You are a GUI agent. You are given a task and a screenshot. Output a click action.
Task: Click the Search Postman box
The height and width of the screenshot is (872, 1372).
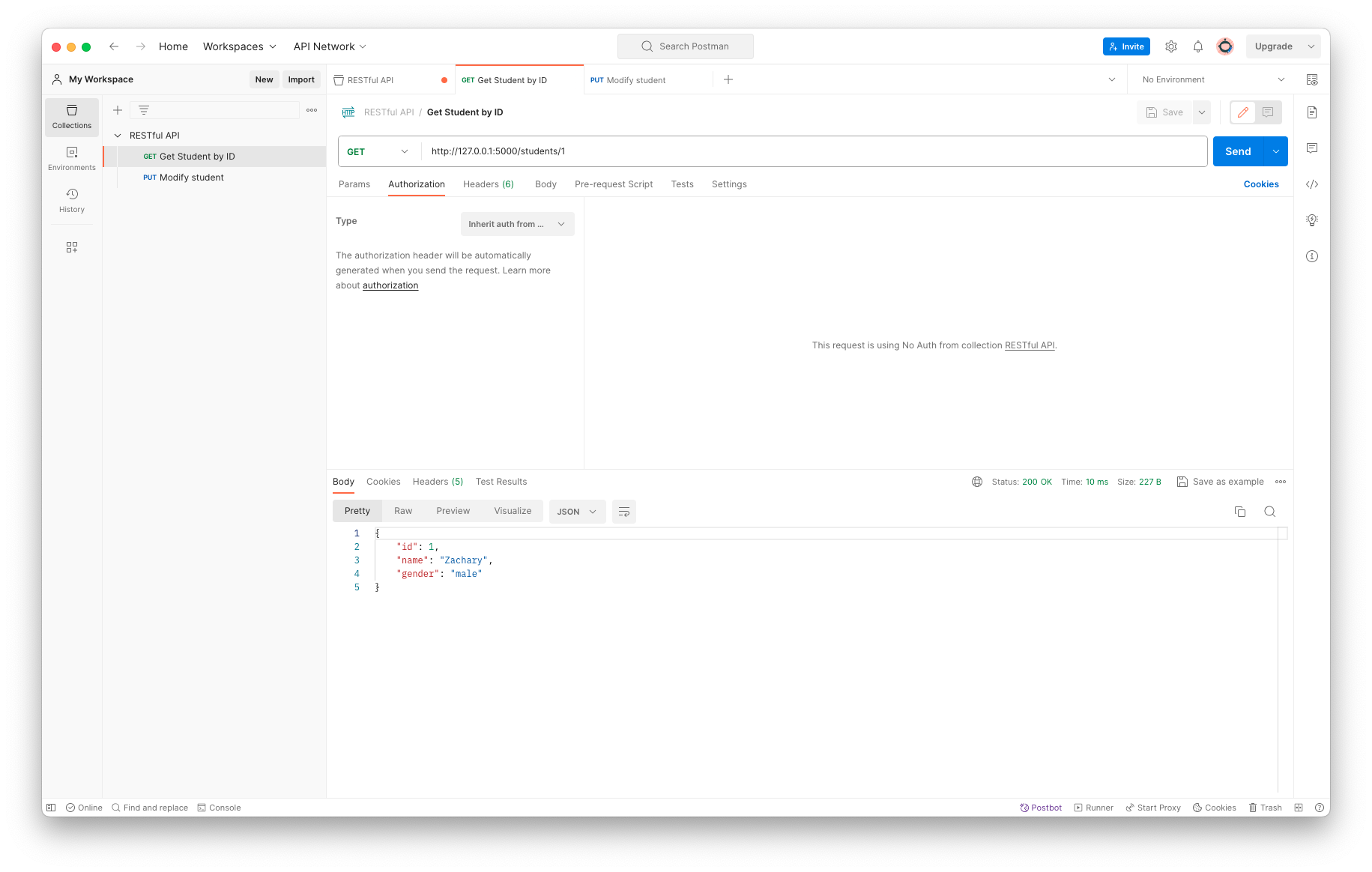click(x=686, y=46)
